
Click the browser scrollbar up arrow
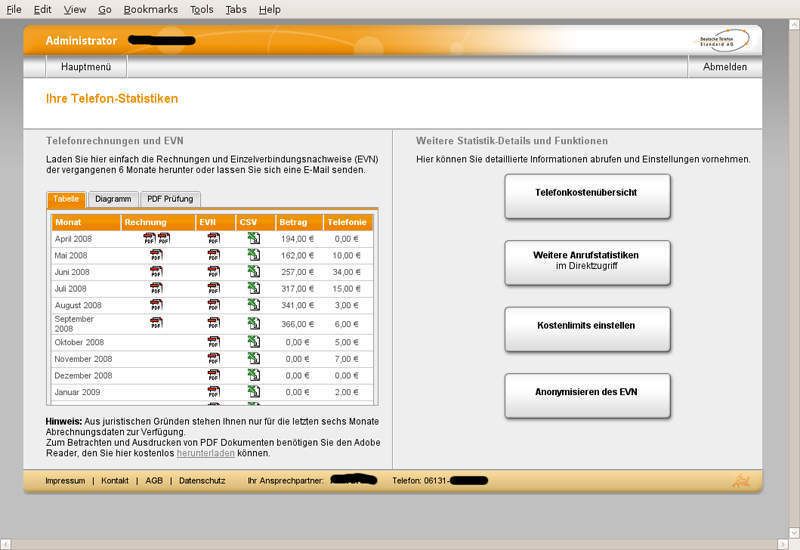(794, 24)
